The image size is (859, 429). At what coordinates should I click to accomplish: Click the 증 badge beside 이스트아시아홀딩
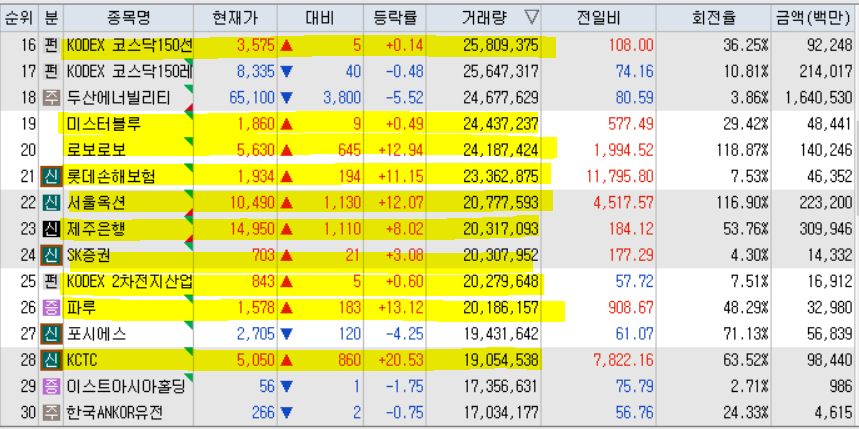tap(51, 387)
